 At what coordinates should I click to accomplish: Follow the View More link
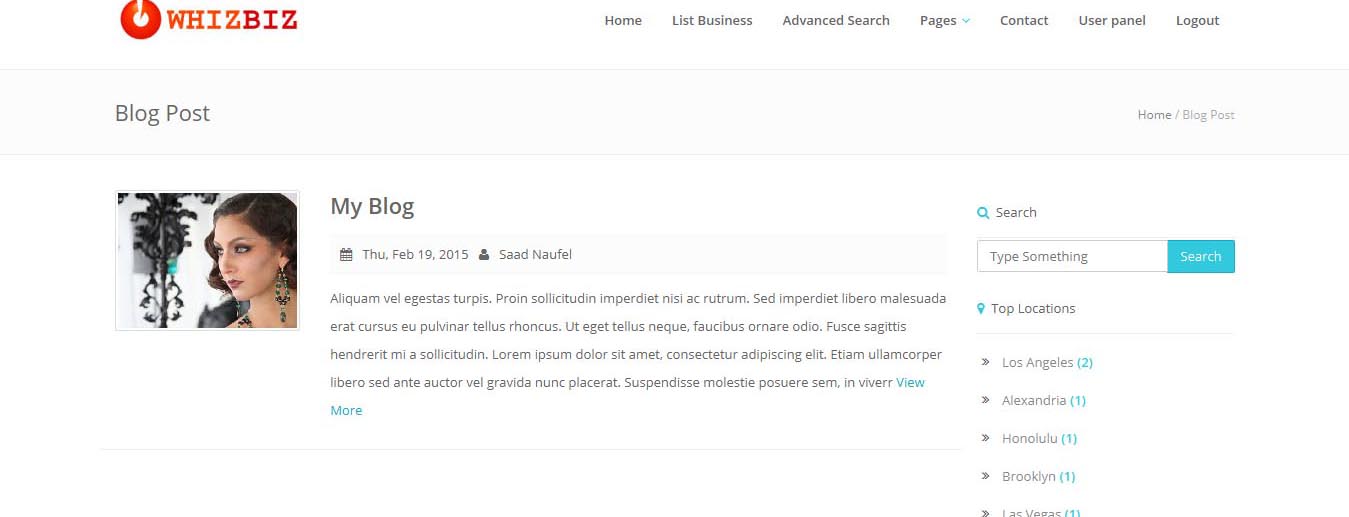628,396
